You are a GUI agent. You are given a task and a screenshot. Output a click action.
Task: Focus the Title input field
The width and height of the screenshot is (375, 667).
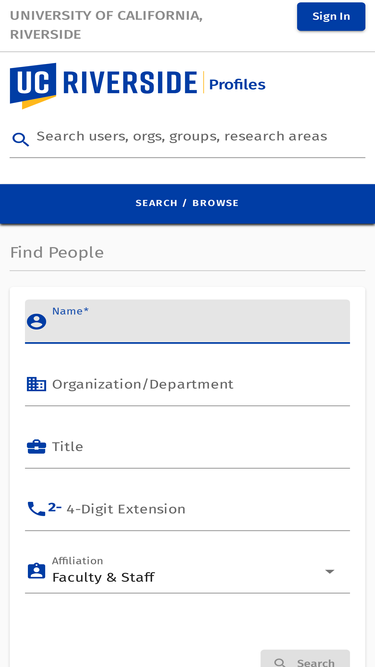coord(187,447)
